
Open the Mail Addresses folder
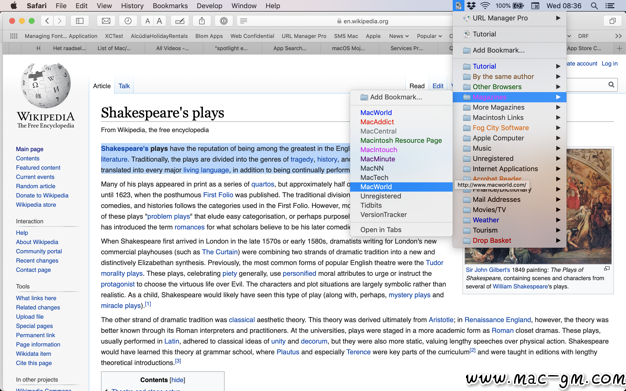coord(509,199)
